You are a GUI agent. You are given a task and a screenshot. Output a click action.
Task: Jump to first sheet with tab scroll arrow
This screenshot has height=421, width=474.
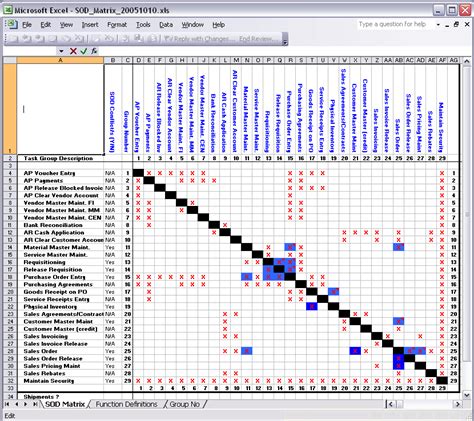pyautogui.click(x=8, y=404)
